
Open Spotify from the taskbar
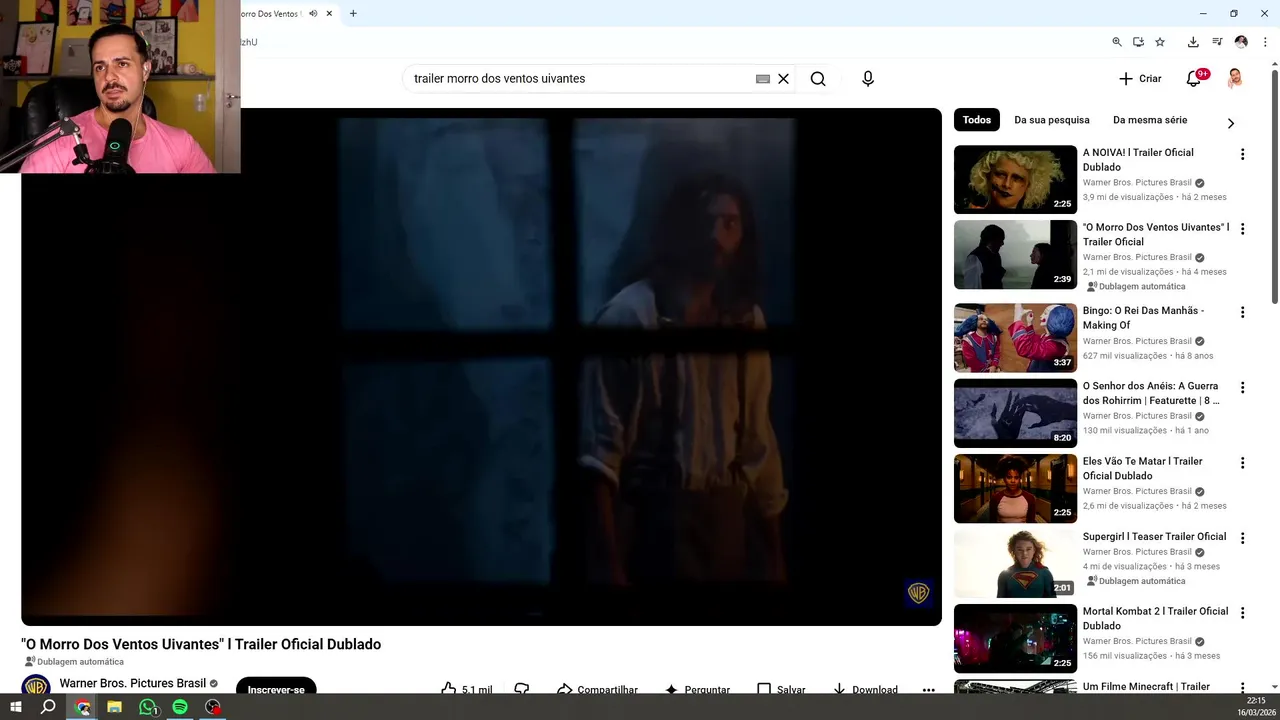(x=180, y=707)
